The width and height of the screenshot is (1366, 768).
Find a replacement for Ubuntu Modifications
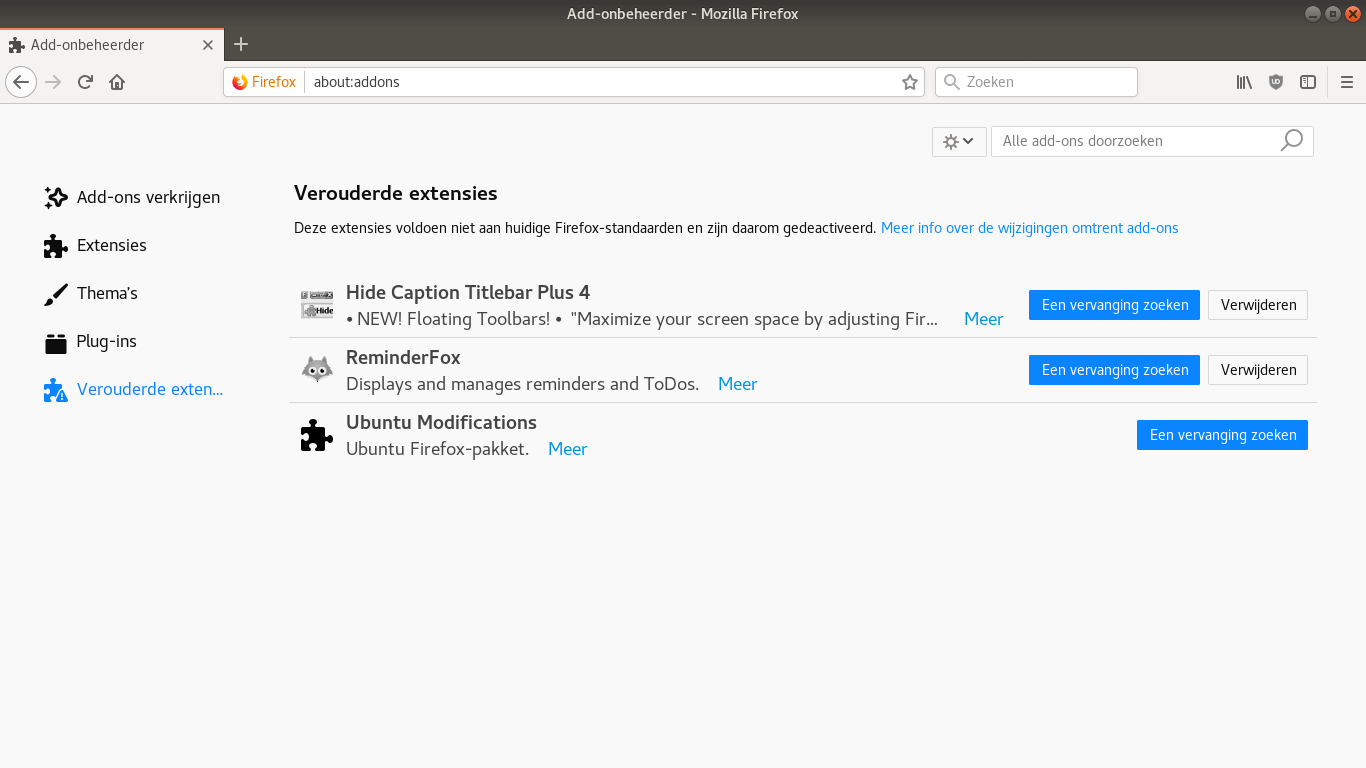1222,435
